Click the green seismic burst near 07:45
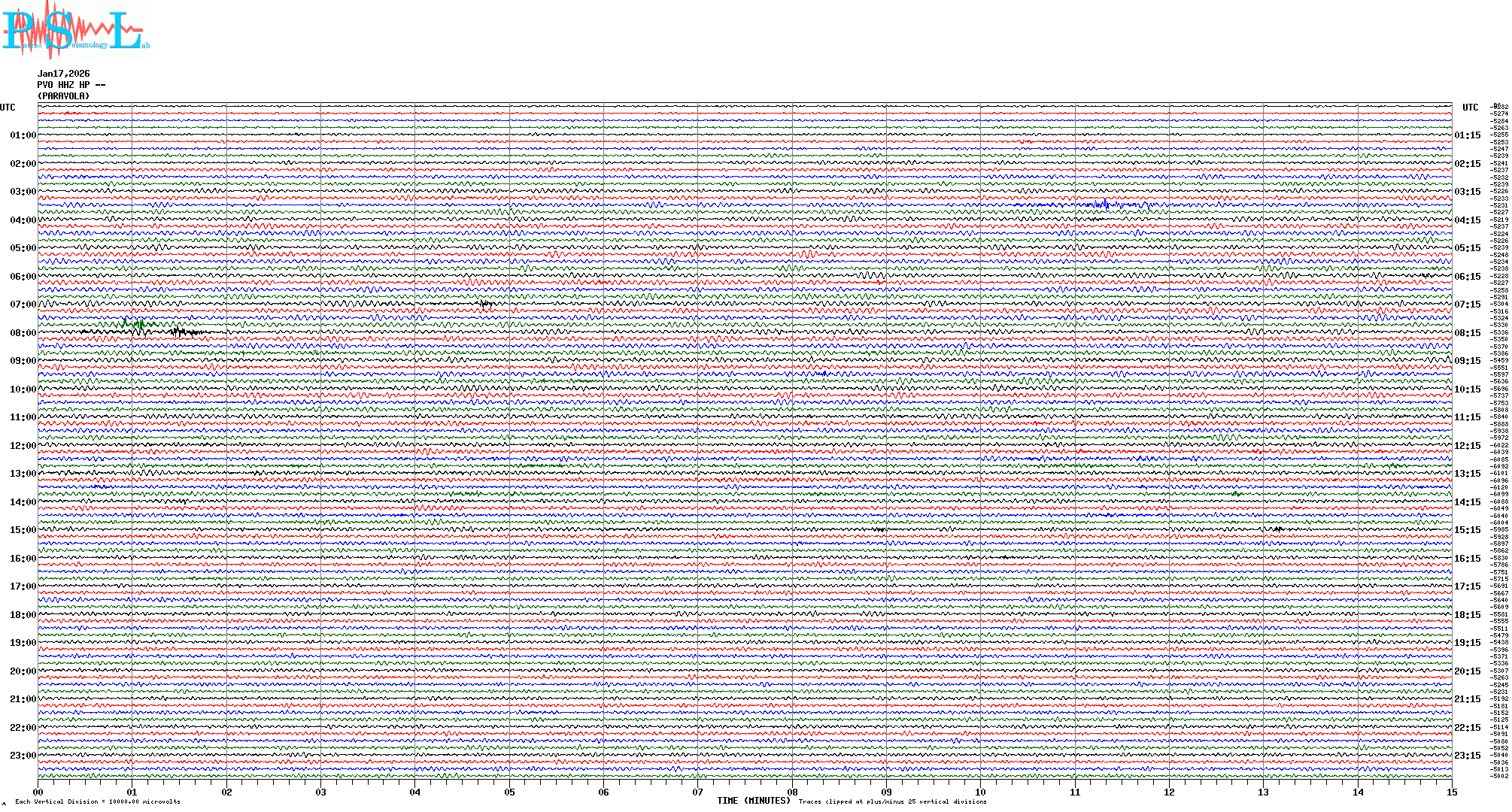Viewport: 1512px width, 812px height. (x=139, y=324)
